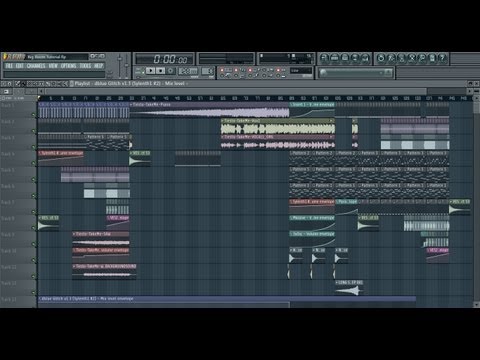Open clip menu arrow of BACKGROUNDSOUND clip on Track 11
This screenshot has width=480, height=360.
point(74,266)
